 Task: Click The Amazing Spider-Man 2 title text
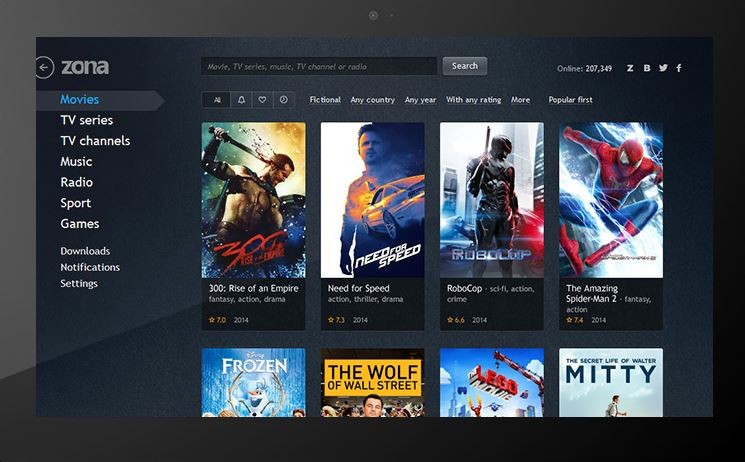[592, 293]
